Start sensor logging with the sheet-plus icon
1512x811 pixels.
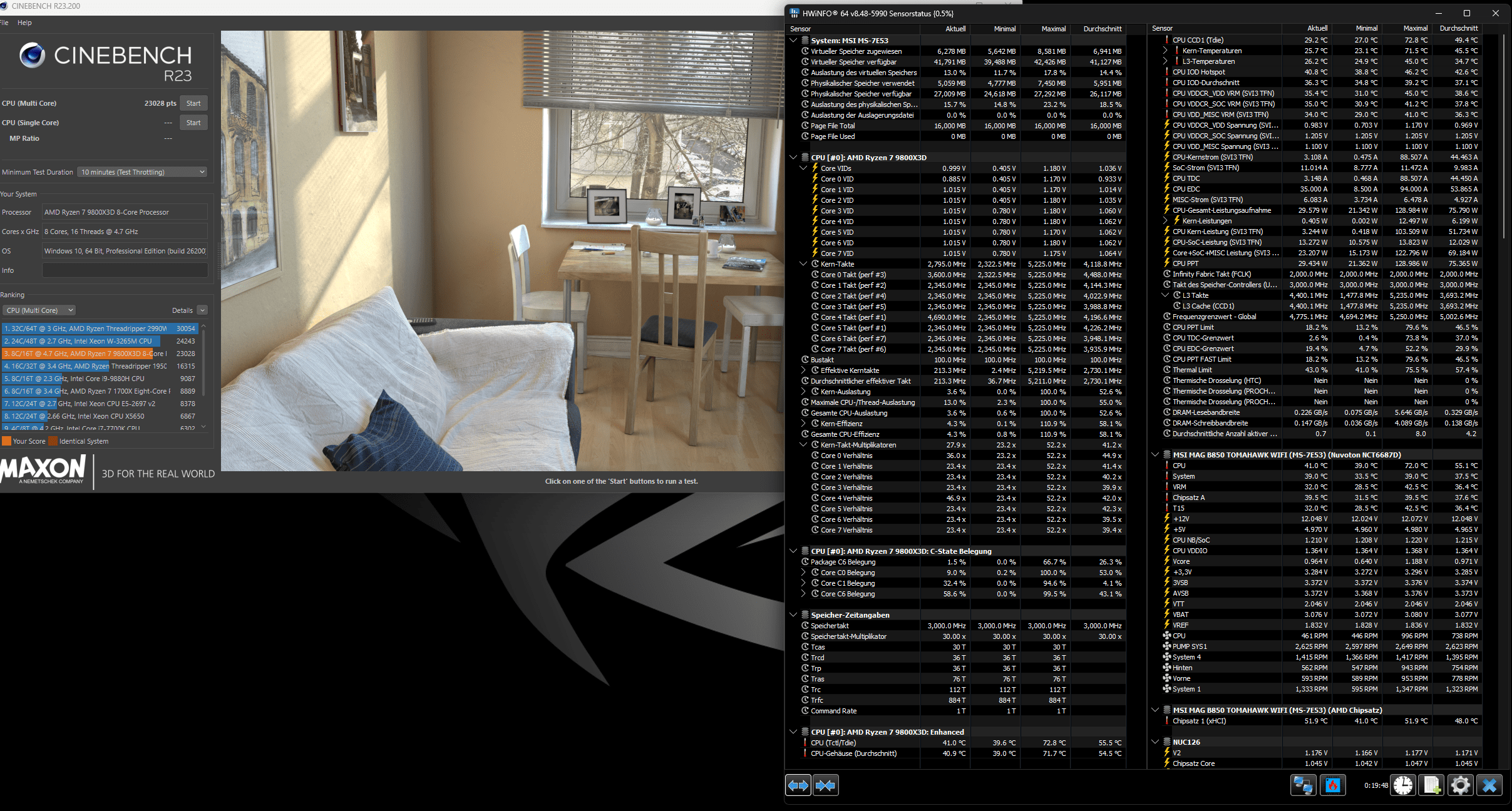coord(1432,785)
